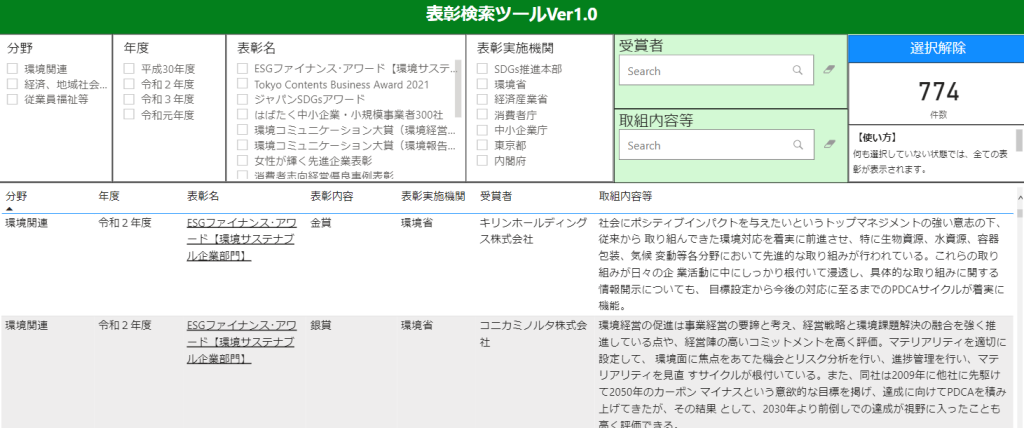This screenshot has width=1024, height=428.
Task: Tick the 令和２年度 checkbox
Action: click(129, 84)
